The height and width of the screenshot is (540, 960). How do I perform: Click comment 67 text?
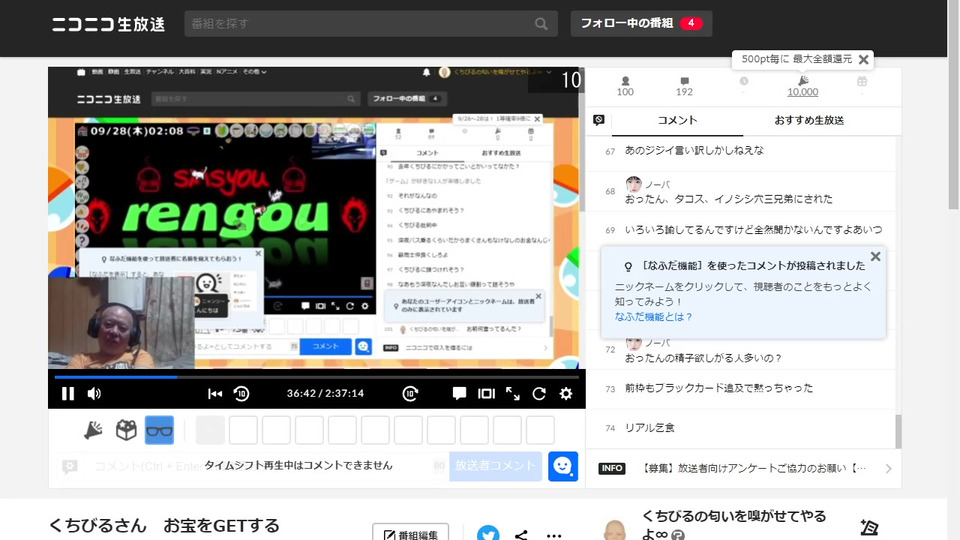(x=694, y=151)
